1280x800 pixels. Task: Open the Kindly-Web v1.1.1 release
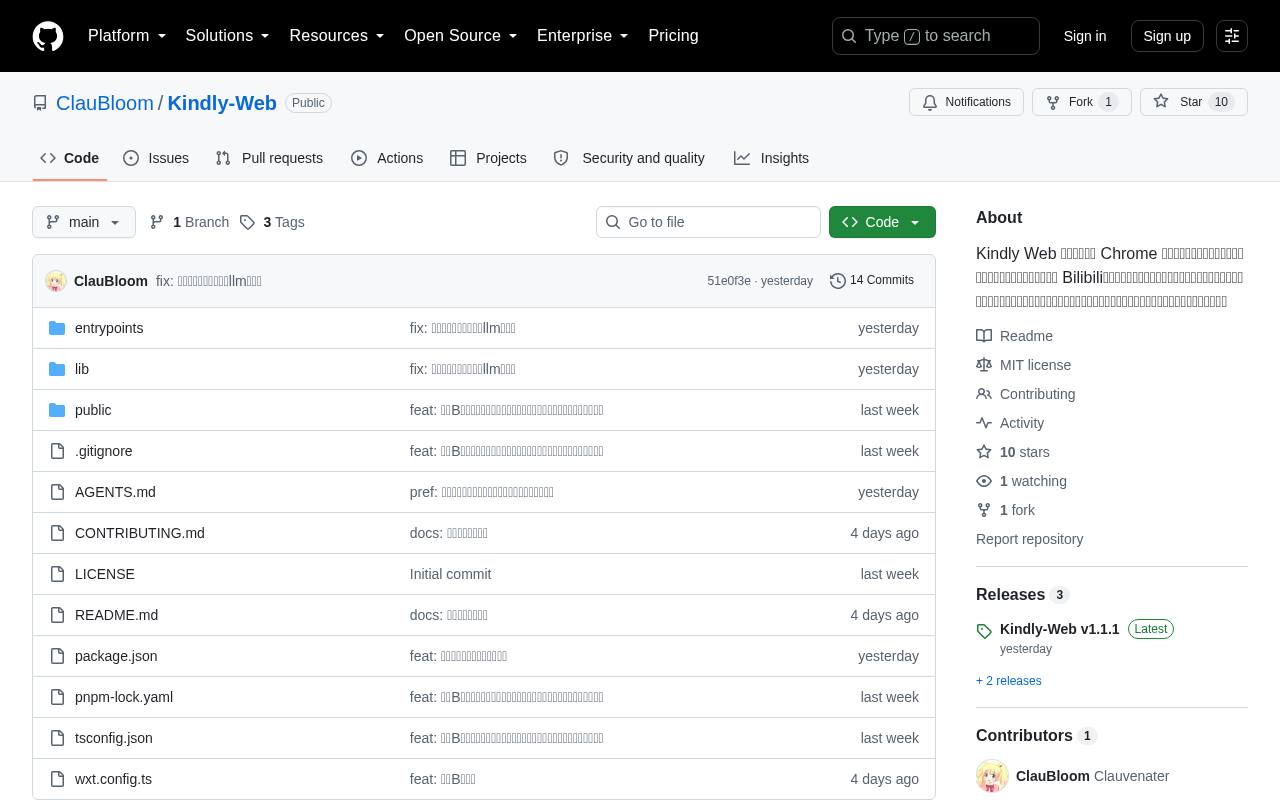coord(1060,629)
